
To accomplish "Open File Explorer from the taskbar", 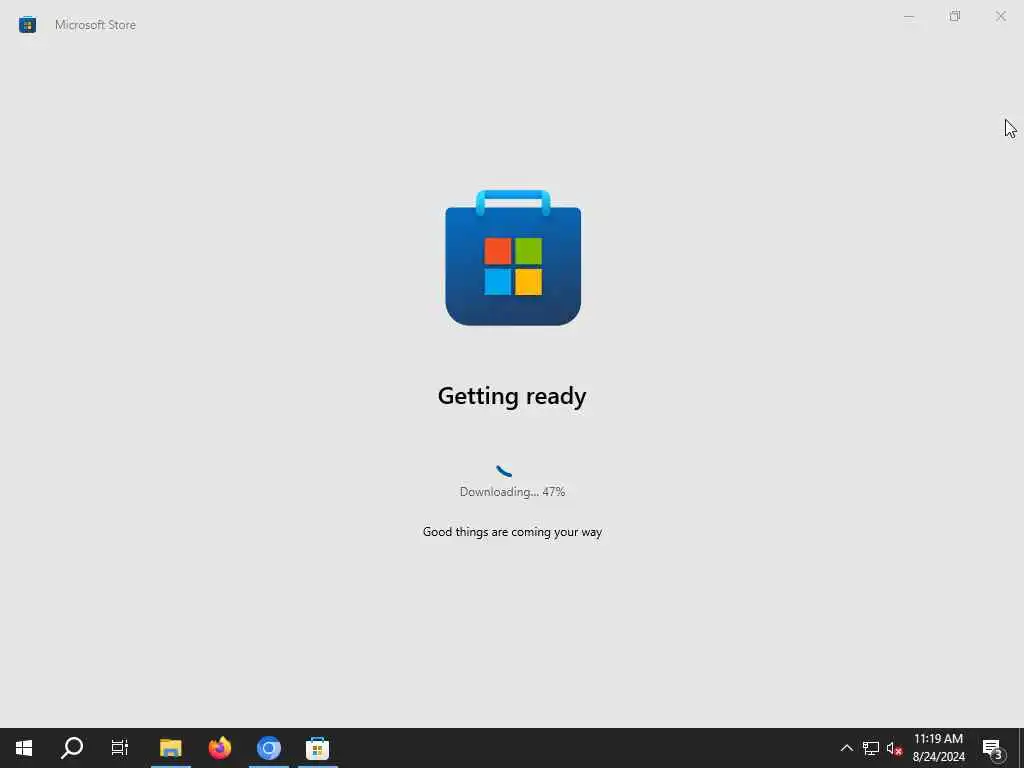I will click(170, 748).
